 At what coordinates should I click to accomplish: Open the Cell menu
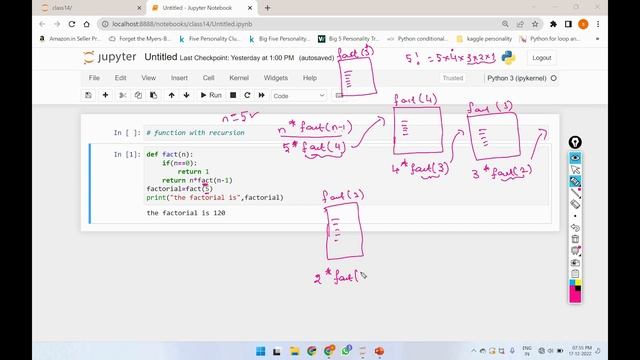click(x=209, y=78)
